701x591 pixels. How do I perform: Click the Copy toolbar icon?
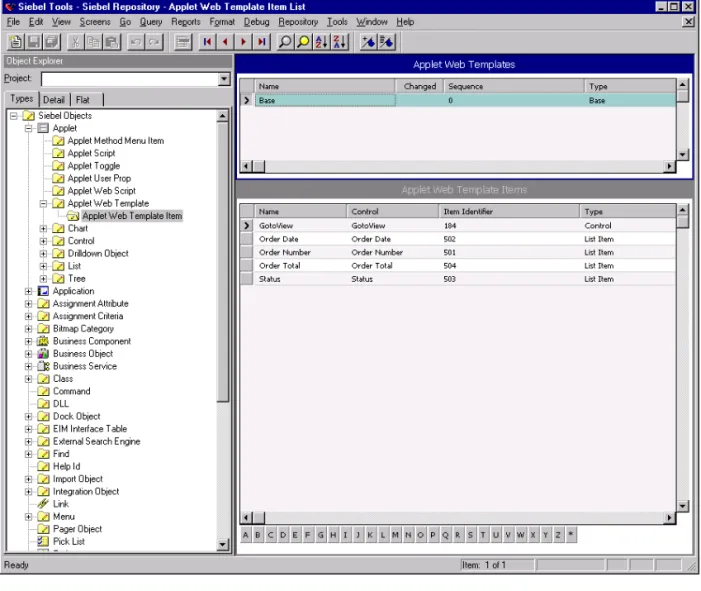pyautogui.click(x=93, y=42)
